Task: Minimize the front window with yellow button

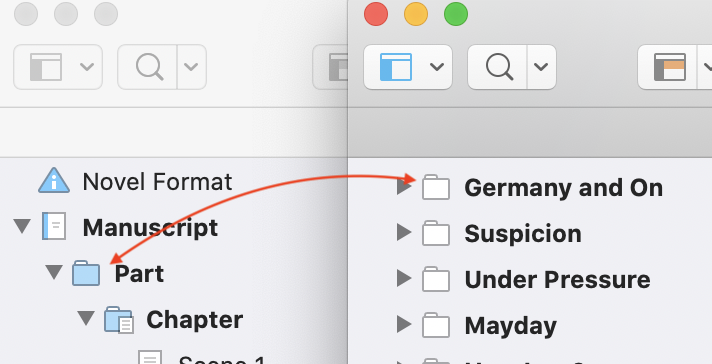Action: [x=416, y=14]
